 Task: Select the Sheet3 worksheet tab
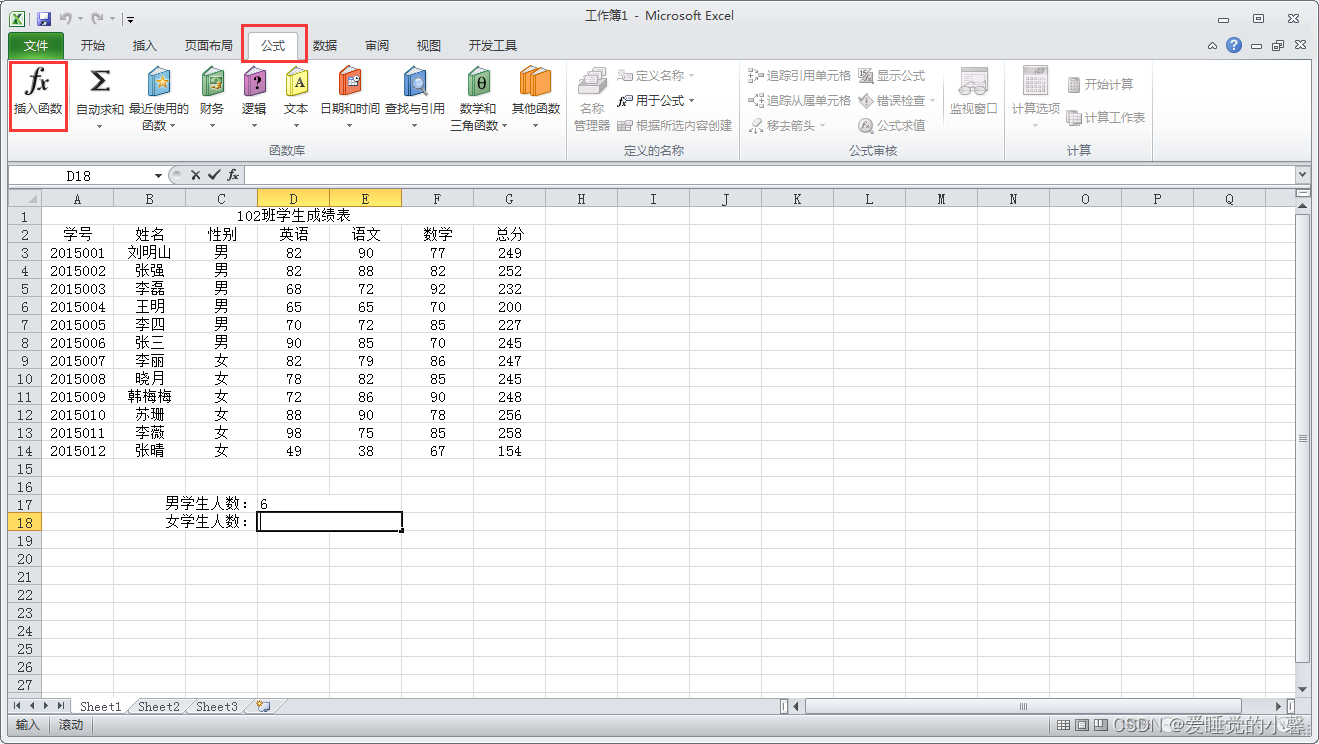tap(217, 707)
